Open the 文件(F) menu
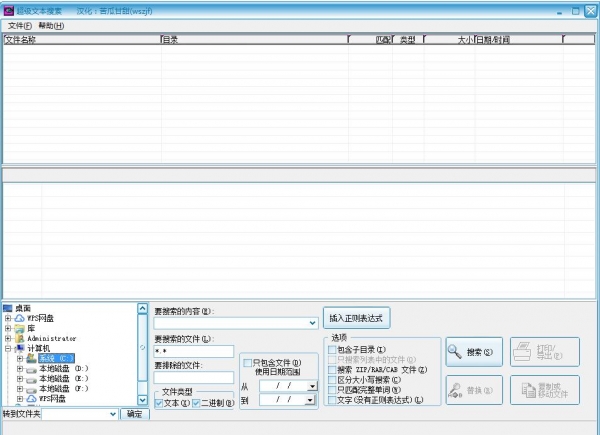 19,25
